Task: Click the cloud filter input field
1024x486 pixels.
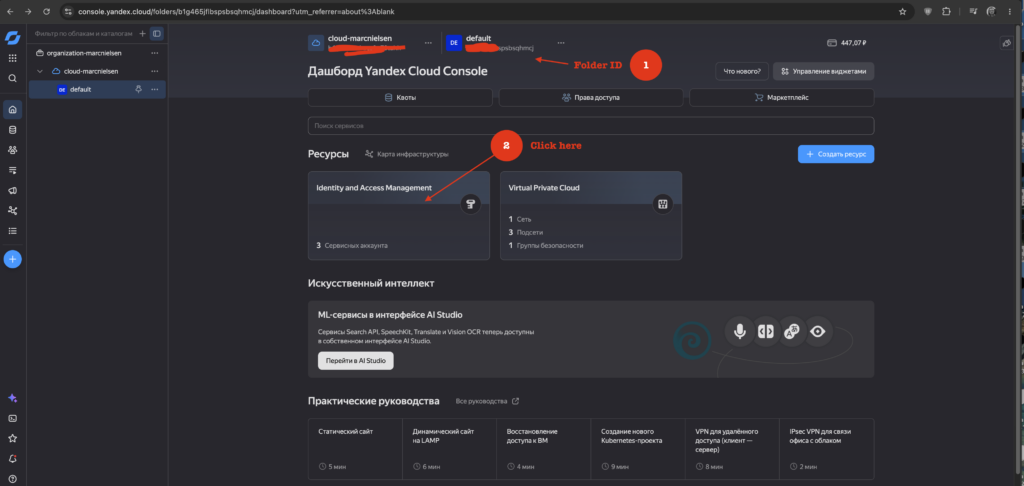Action: tap(84, 33)
